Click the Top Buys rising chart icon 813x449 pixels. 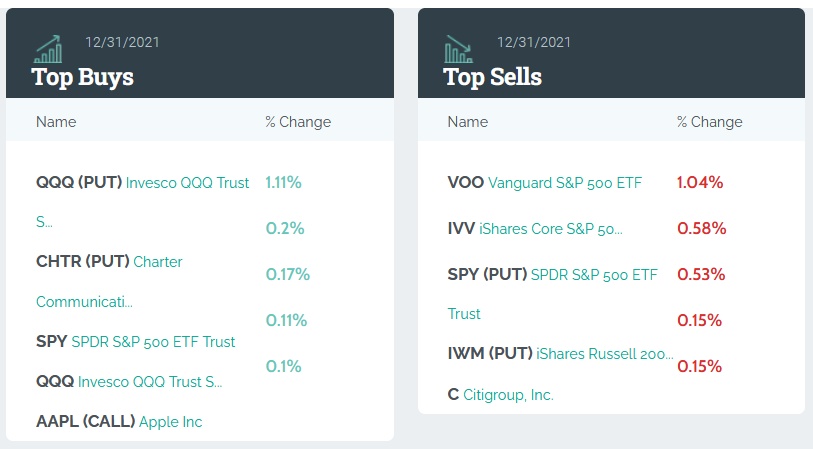(47, 48)
